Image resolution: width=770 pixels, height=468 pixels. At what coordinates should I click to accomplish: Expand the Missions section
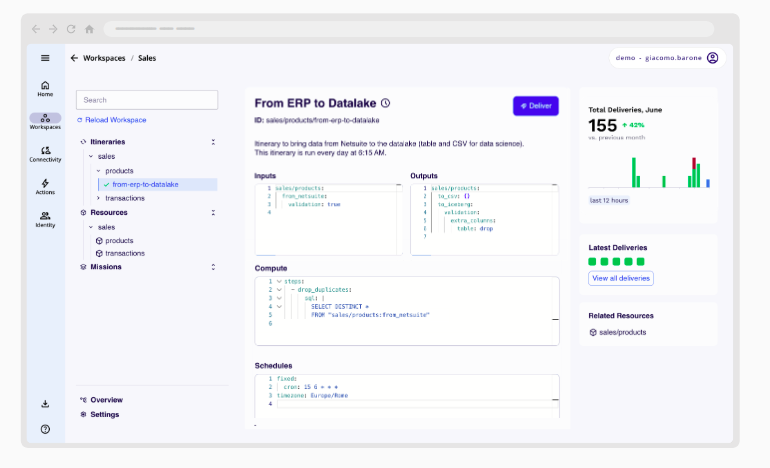(x=213, y=267)
